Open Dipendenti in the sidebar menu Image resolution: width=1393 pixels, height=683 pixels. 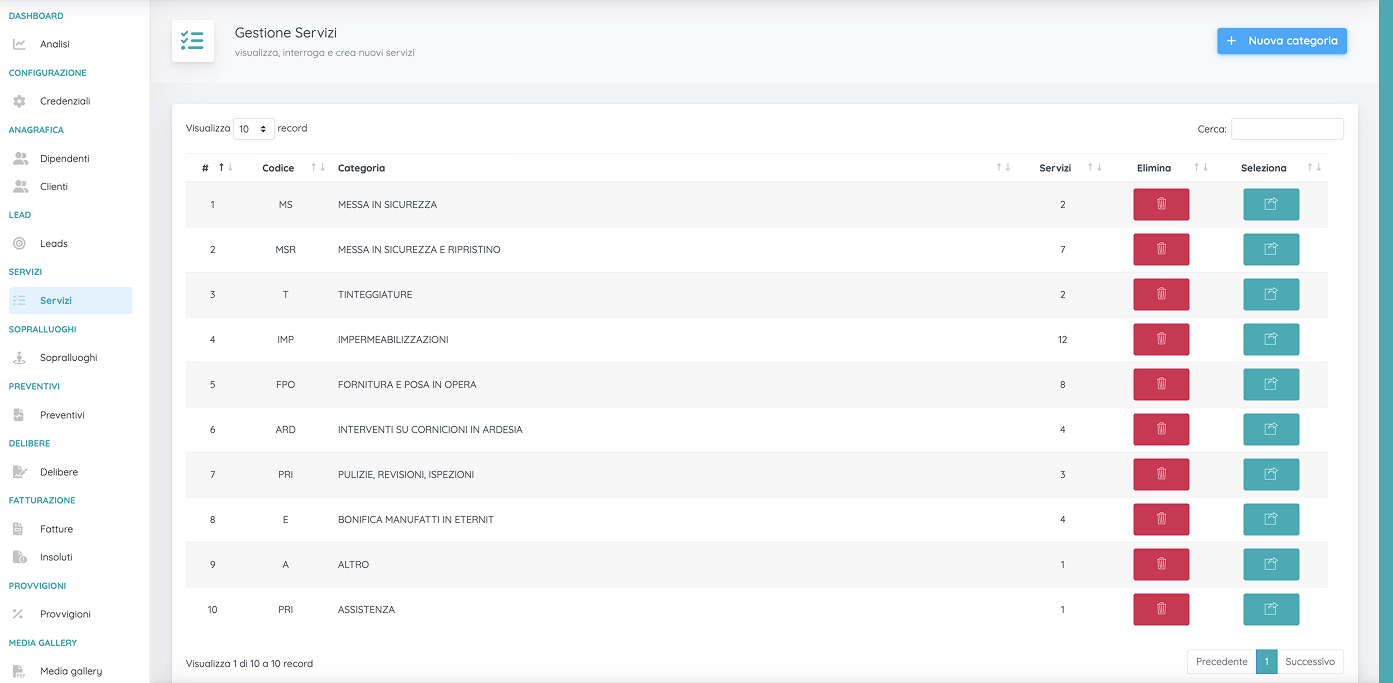[x=64, y=158]
